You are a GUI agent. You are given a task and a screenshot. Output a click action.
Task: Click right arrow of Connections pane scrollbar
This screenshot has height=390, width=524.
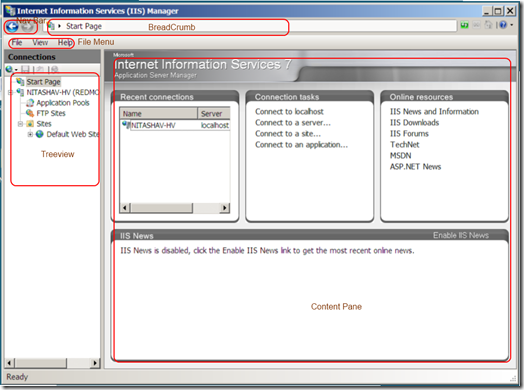coord(95,363)
